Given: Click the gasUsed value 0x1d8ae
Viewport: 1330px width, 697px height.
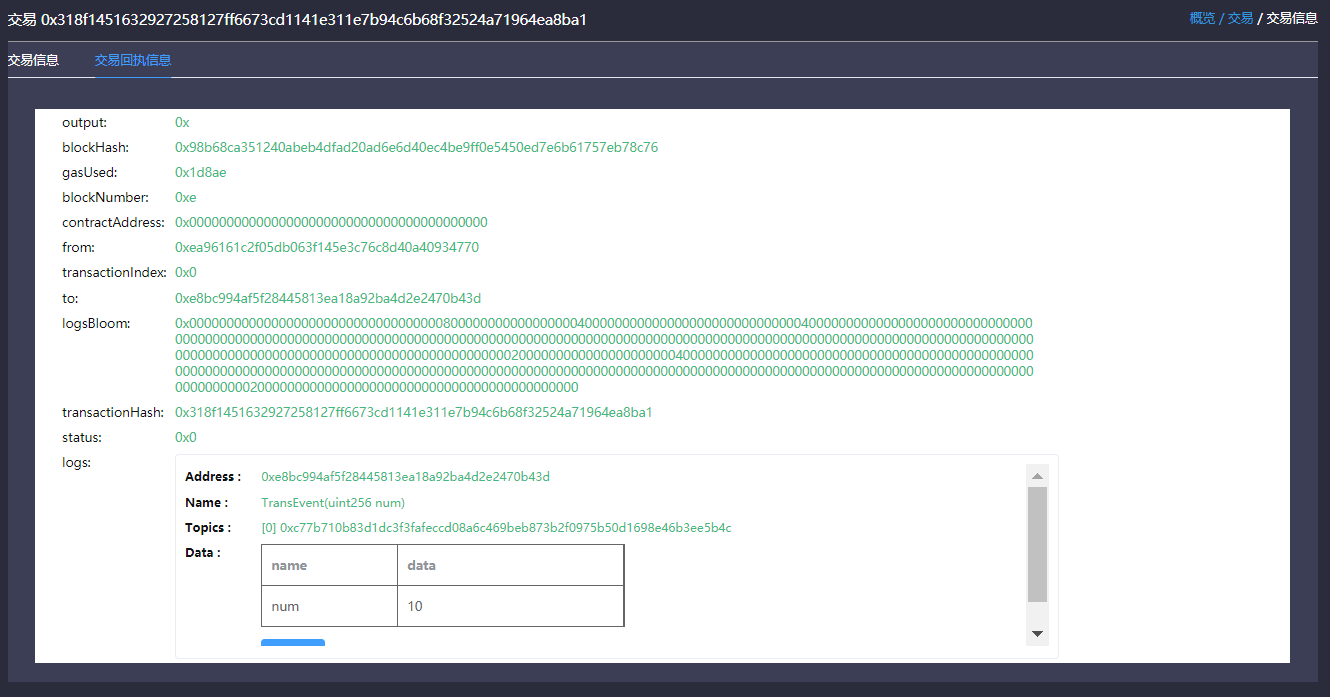Looking at the screenshot, I should point(201,173).
